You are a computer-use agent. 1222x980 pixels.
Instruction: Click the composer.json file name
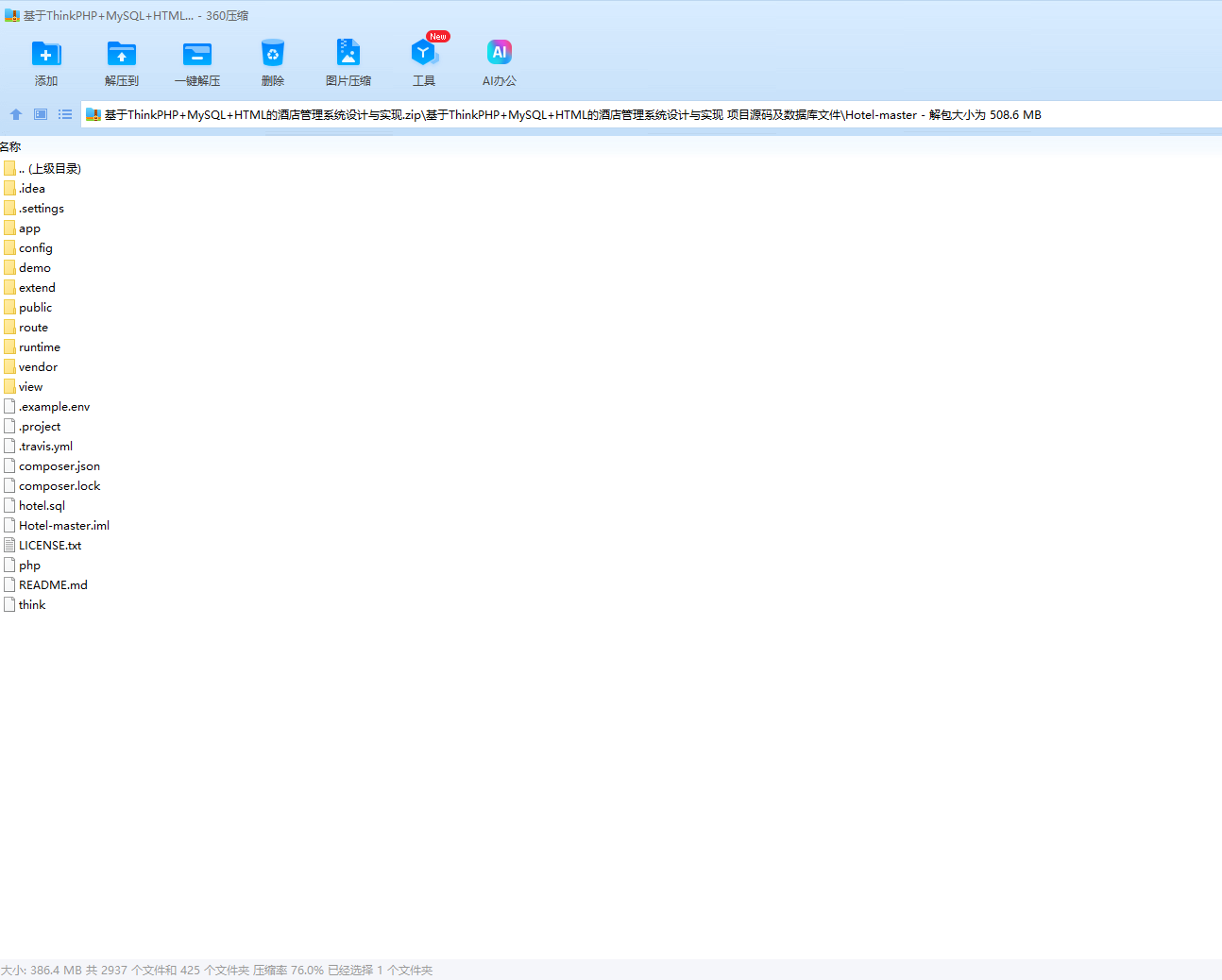point(59,466)
